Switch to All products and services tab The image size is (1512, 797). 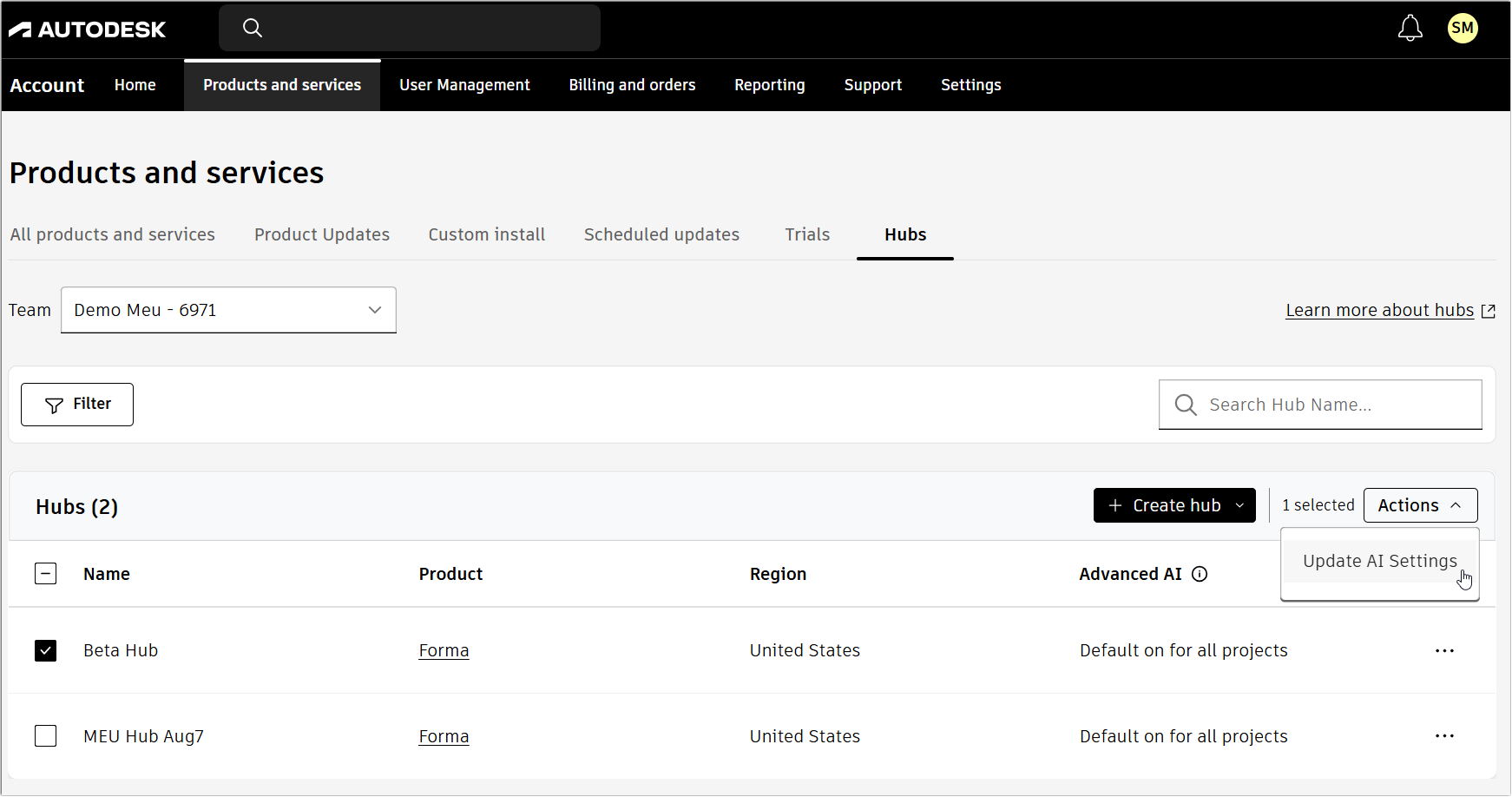point(113,234)
